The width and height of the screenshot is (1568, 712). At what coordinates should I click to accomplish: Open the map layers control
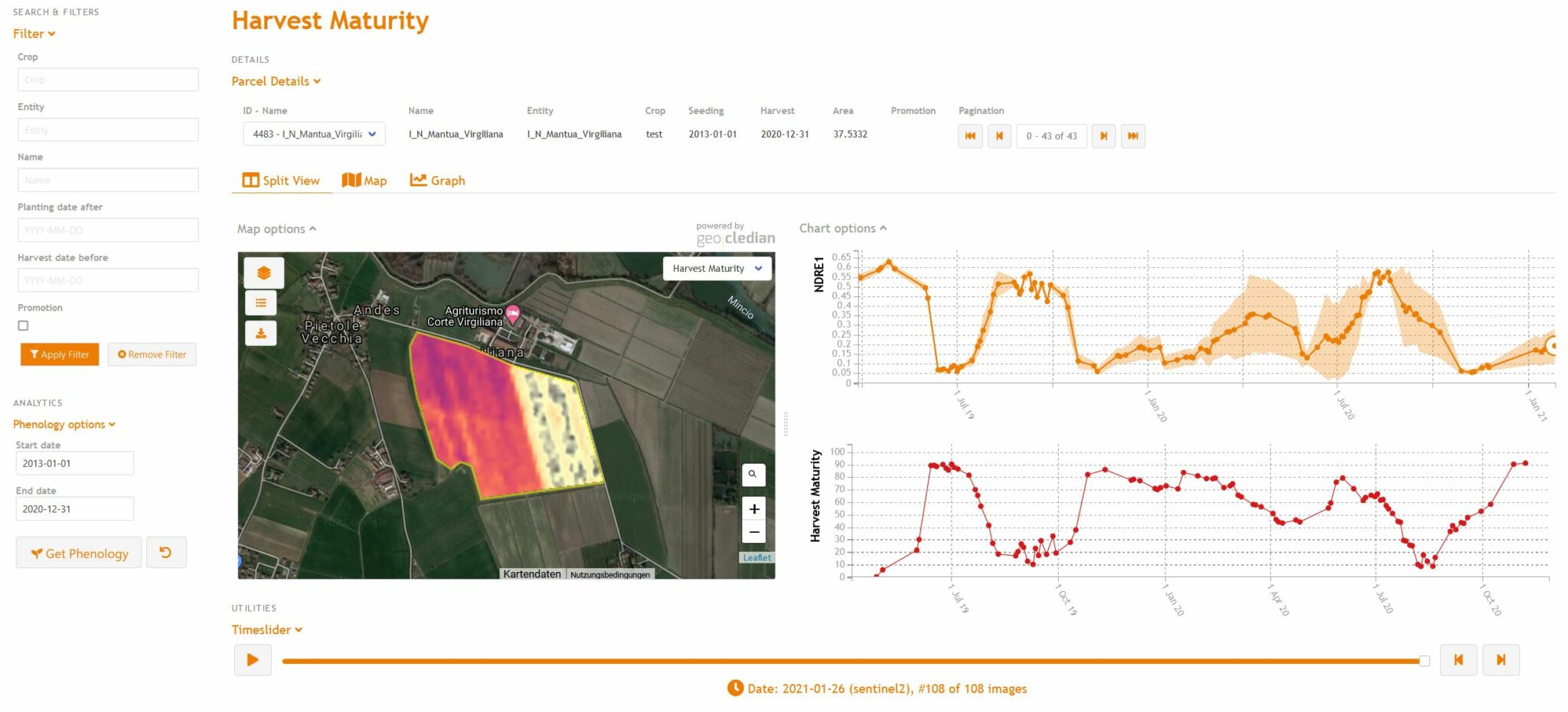tap(263, 273)
